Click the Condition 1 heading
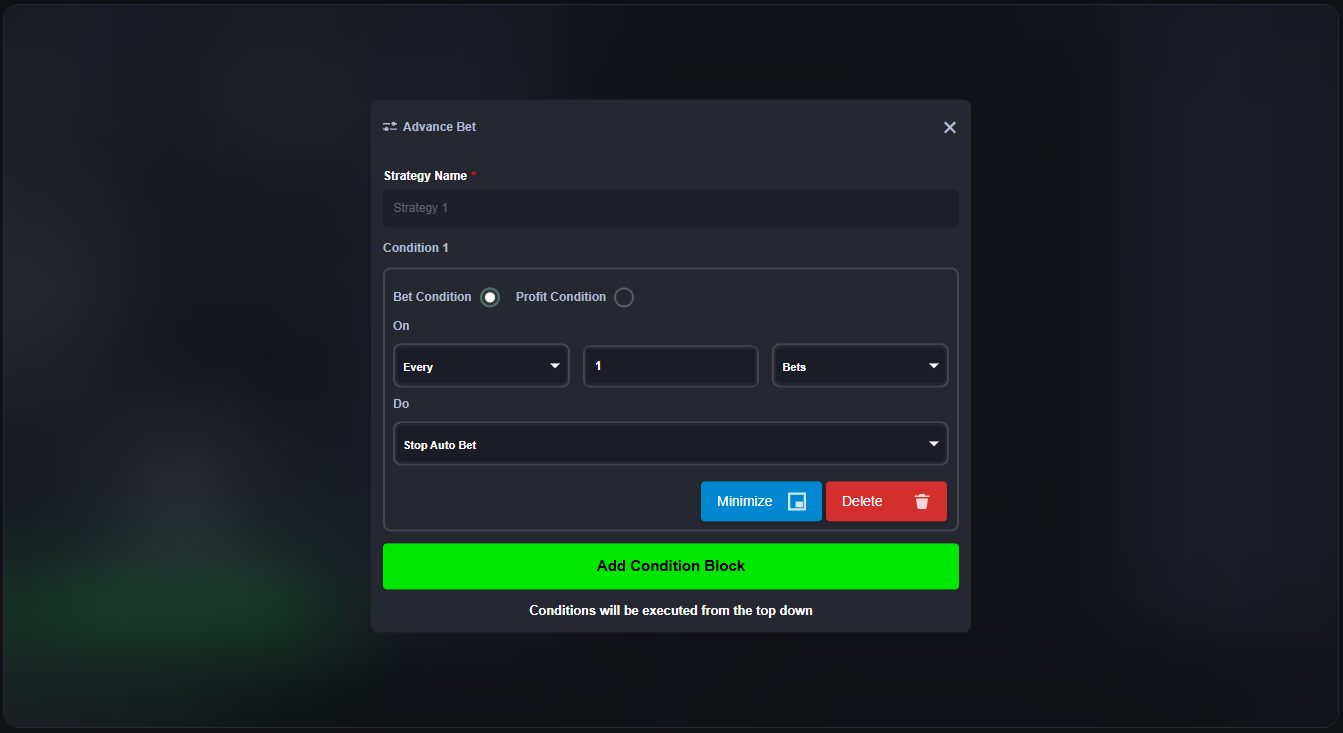1343x733 pixels. click(416, 248)
